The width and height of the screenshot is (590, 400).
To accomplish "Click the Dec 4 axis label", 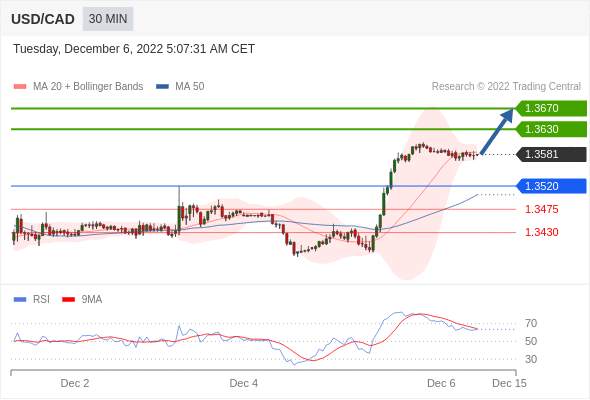I will [243, 383].
